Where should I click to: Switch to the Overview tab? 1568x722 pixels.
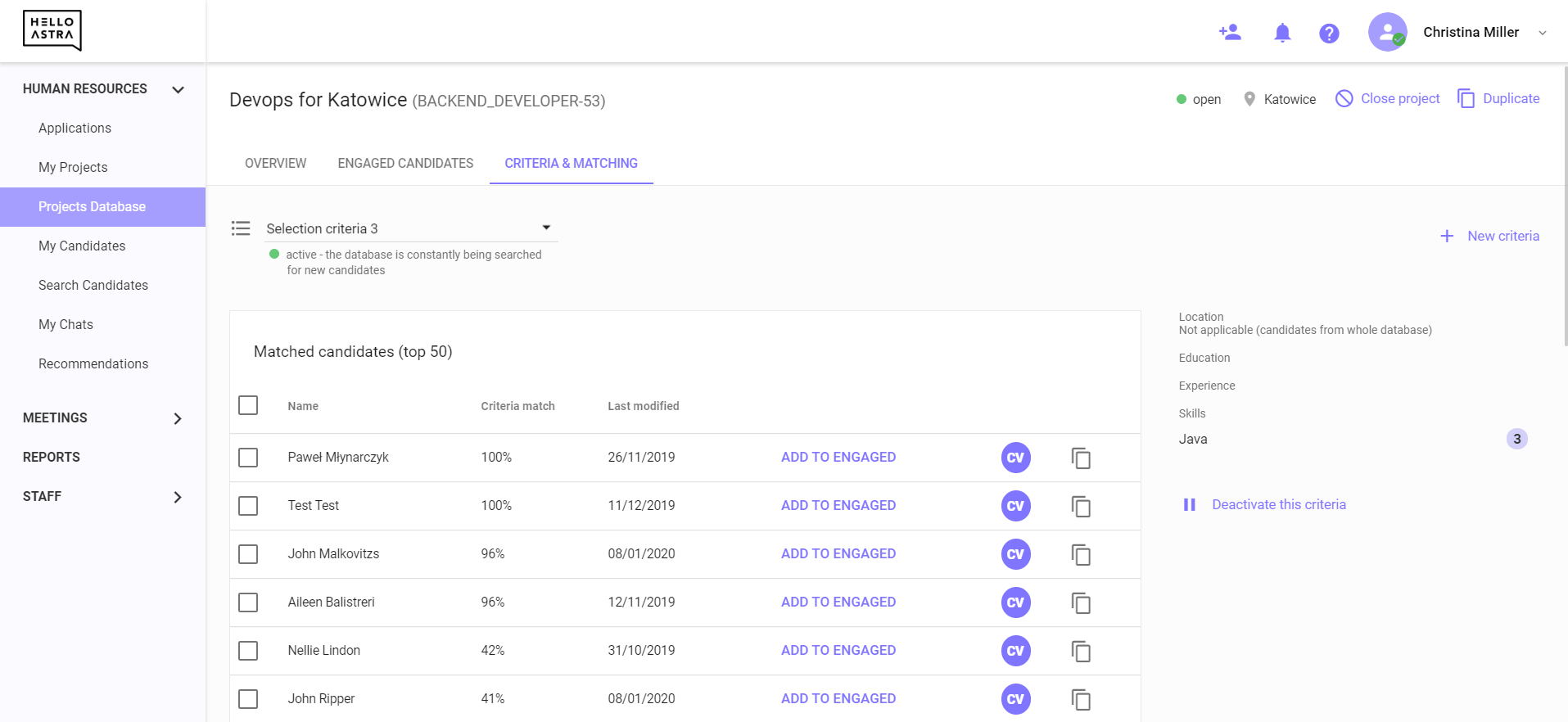click(276, 163)
